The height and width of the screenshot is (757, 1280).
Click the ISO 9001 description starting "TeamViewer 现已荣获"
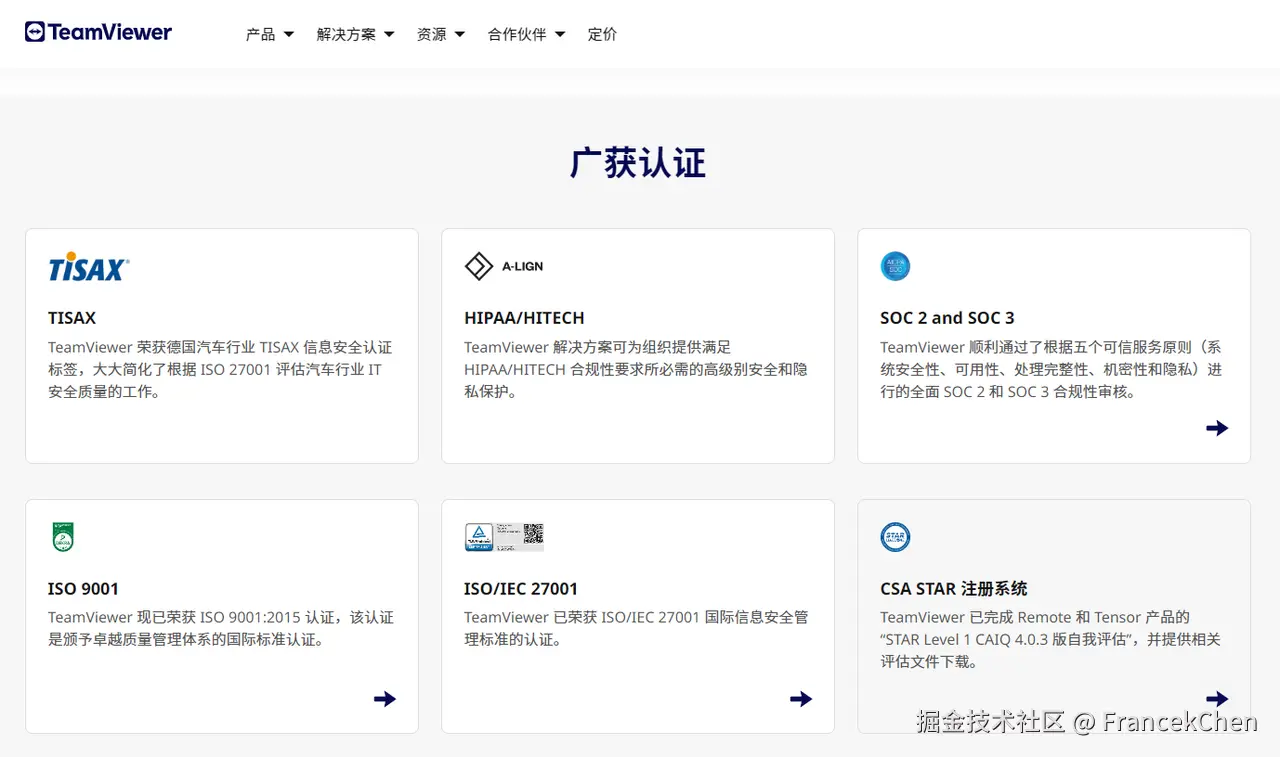(221, 628)
